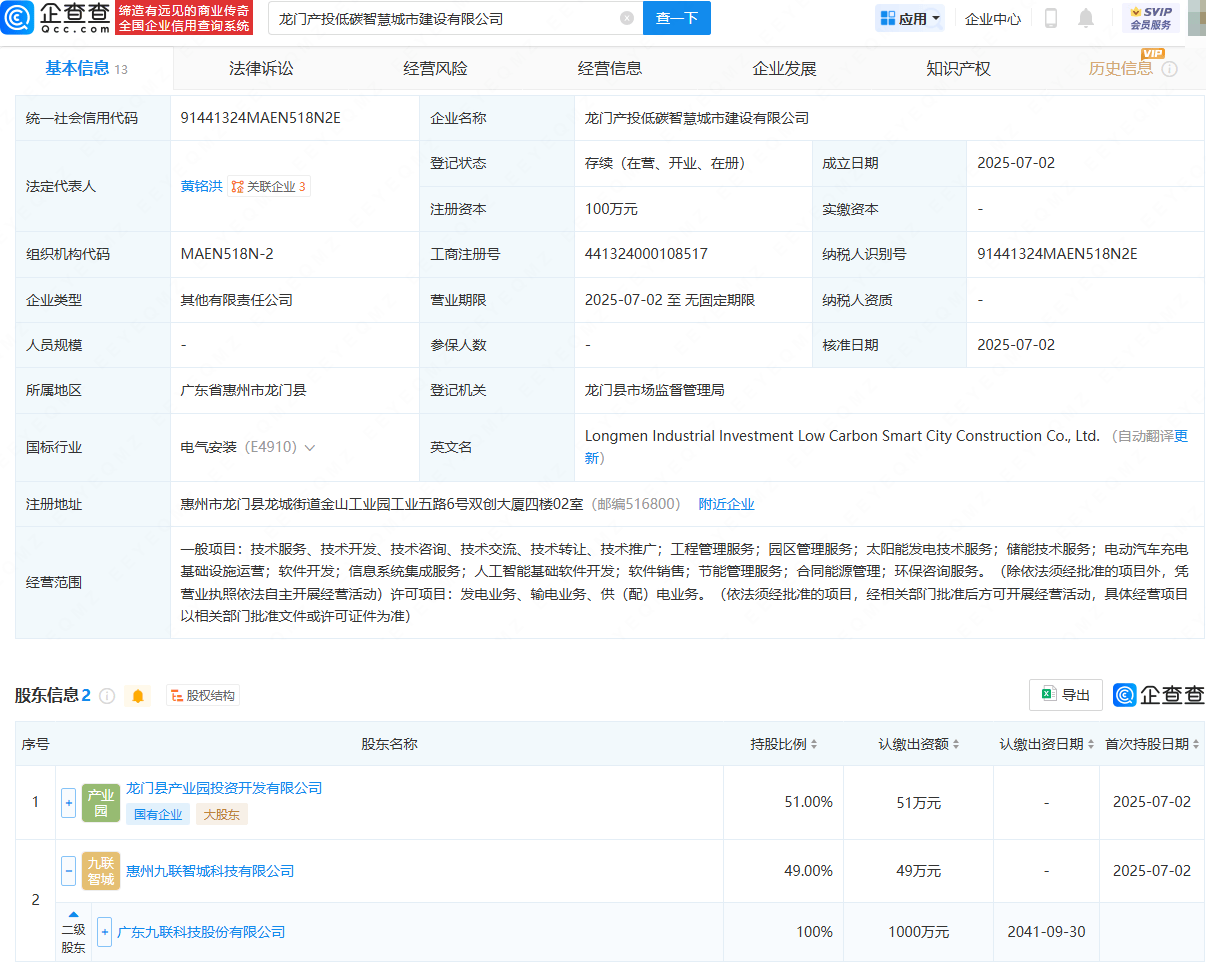Sort shareholders by 持股比例 column
This screenshot has width=1206, height=964.
pos(784,744)
